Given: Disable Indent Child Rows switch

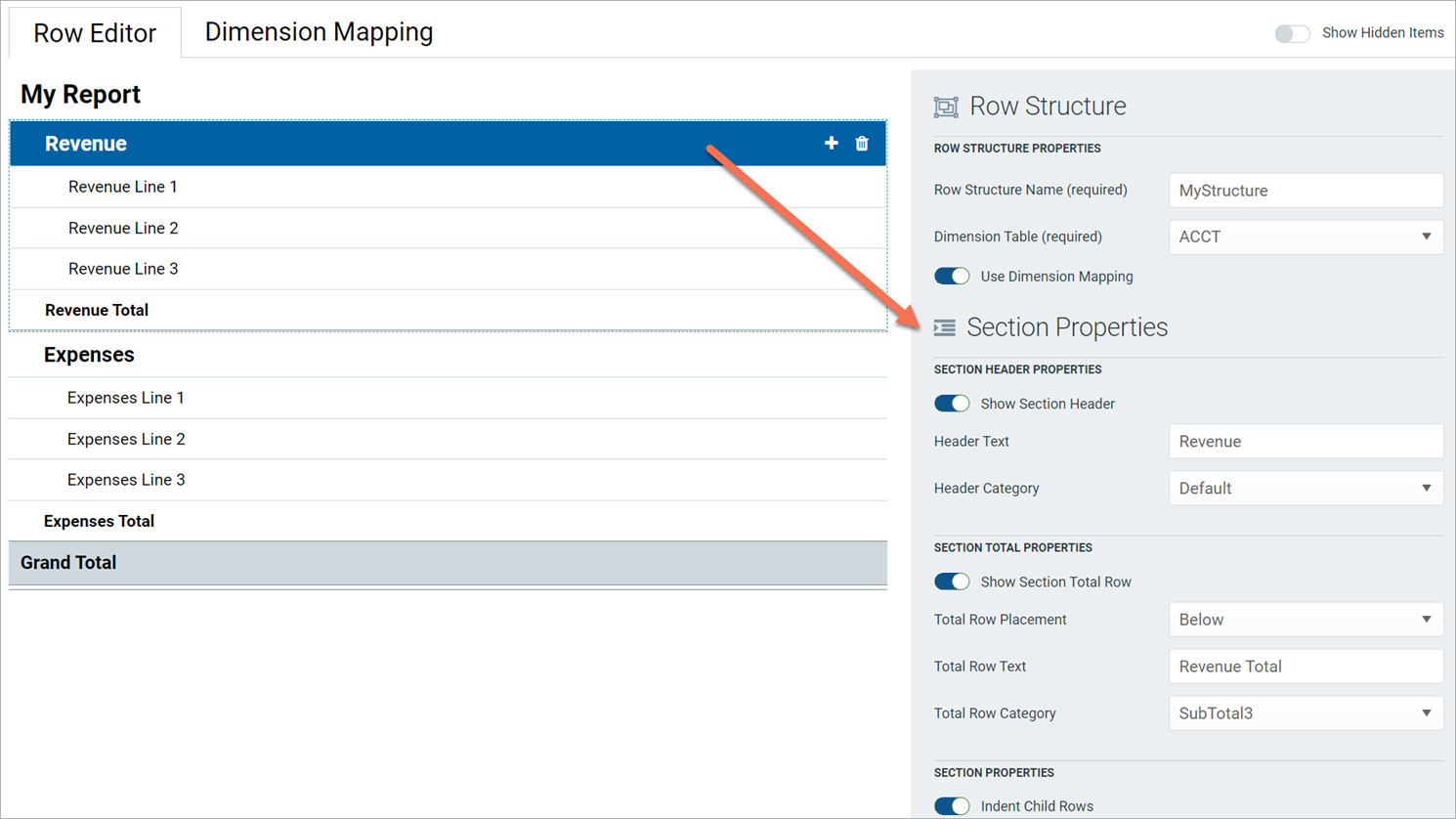Looking at the screenshot, I should (952, 806).
